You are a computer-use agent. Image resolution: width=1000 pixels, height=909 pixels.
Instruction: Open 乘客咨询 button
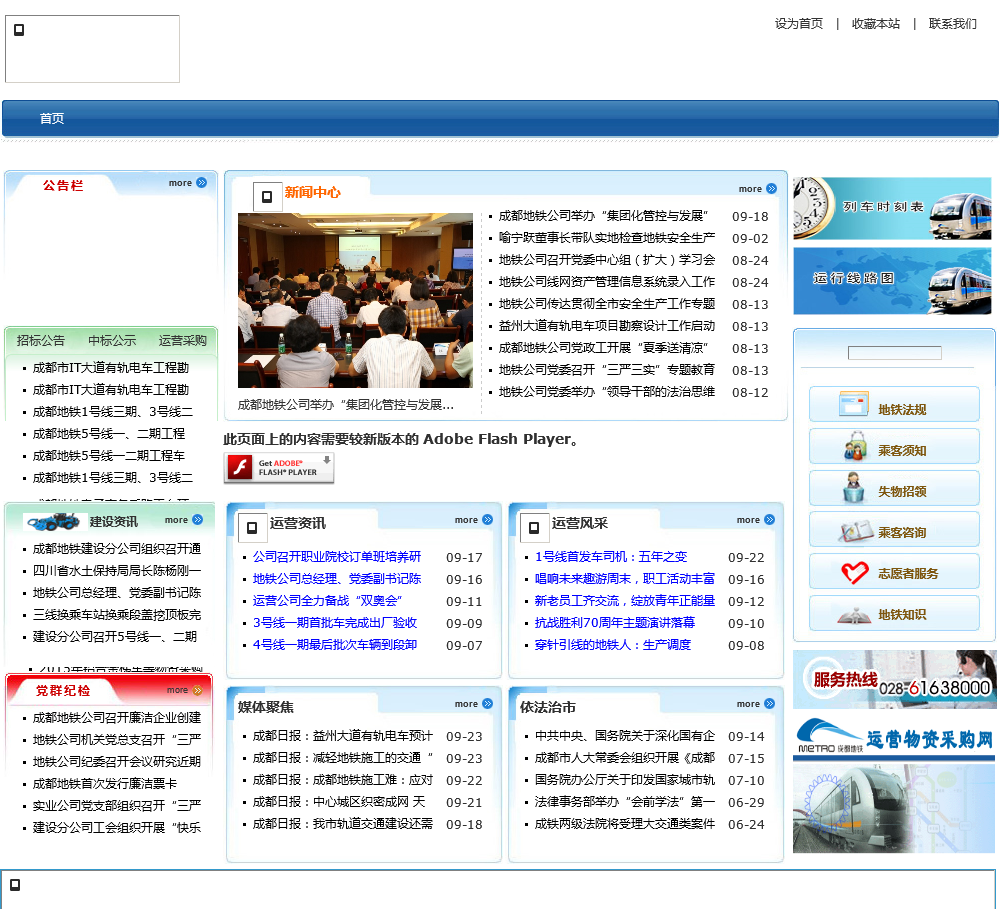click(894, 529)
